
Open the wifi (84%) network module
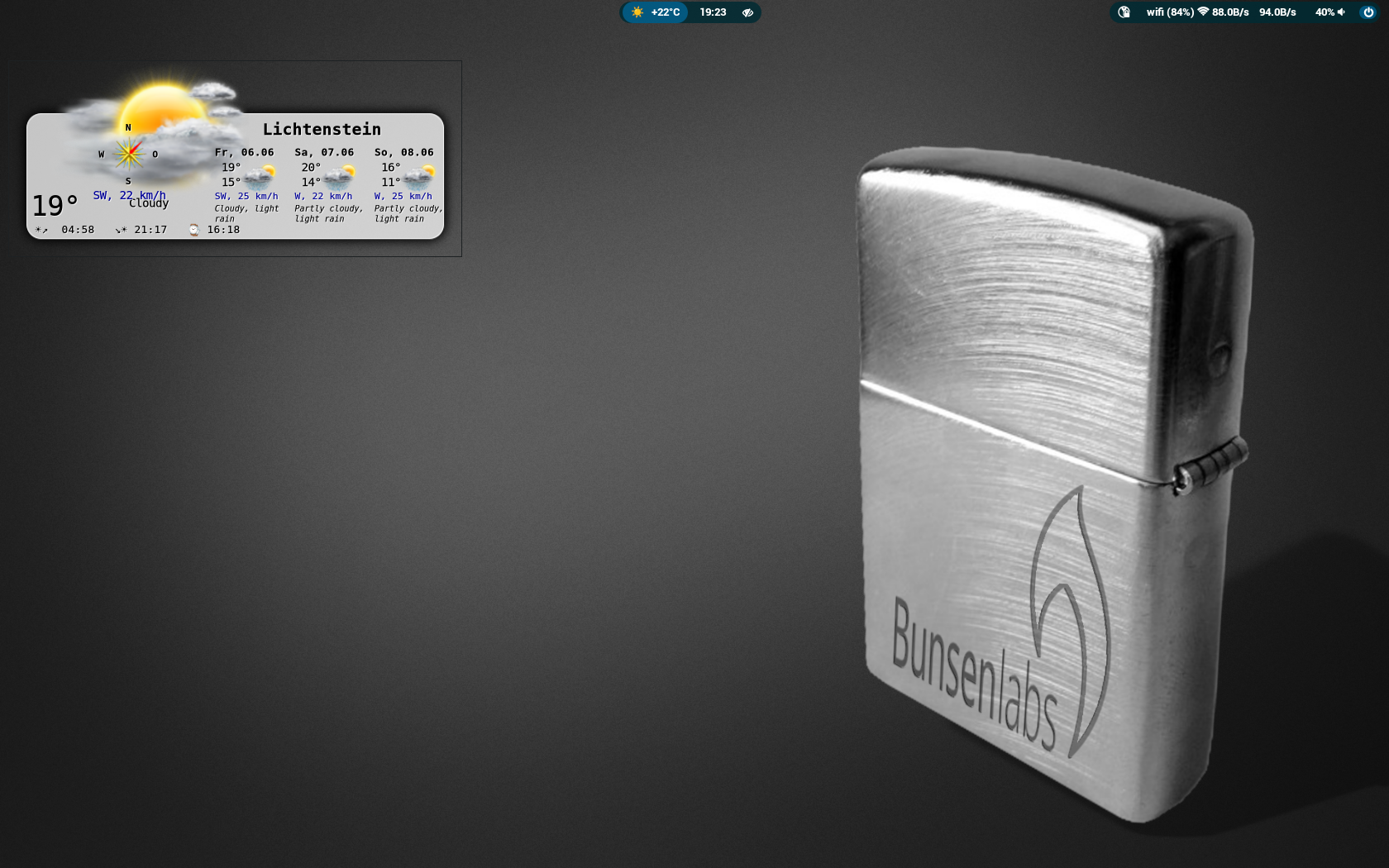pyautogui.click(x=1170, y=12)
